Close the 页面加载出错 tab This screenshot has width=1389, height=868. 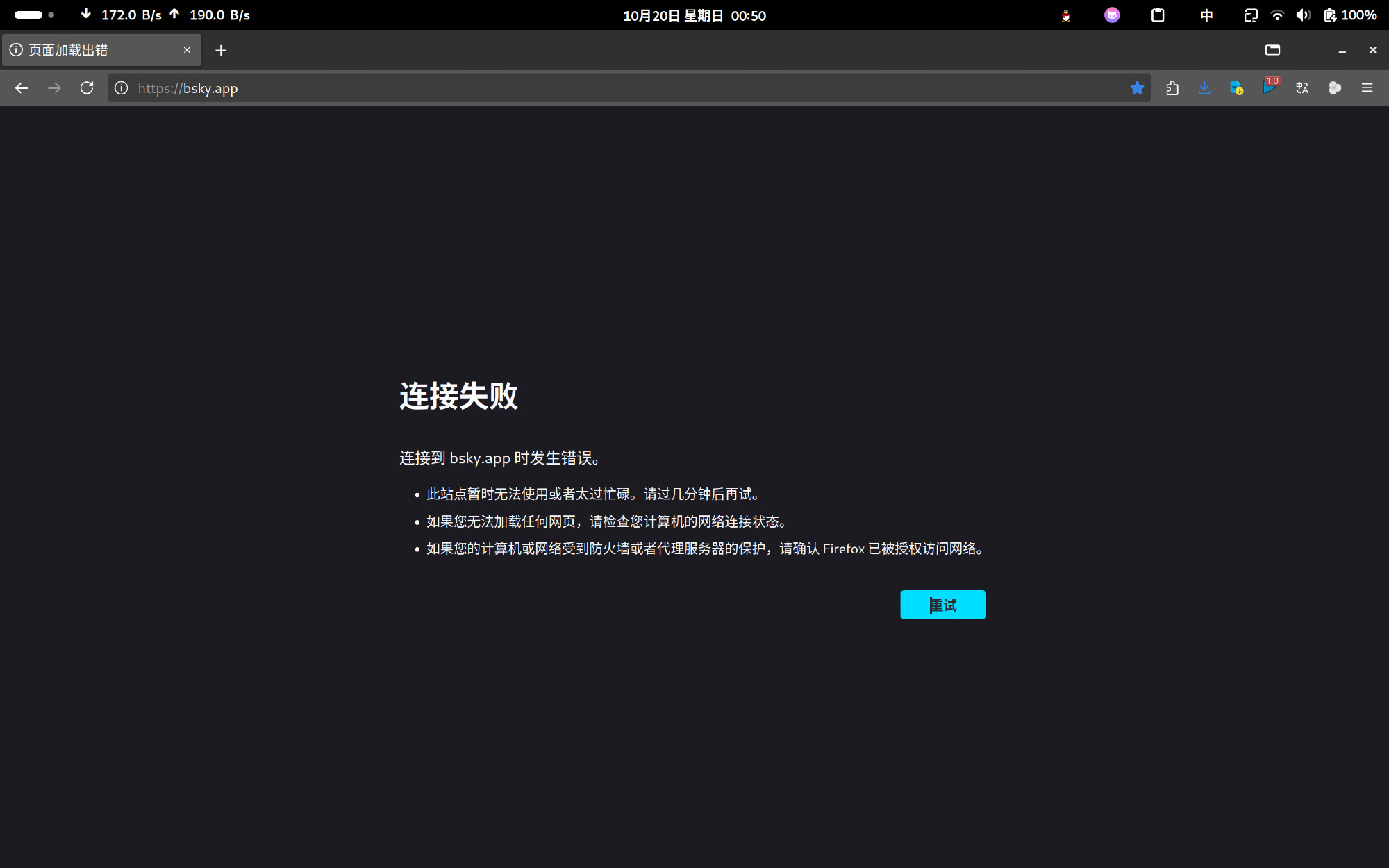tap(187, 50)
